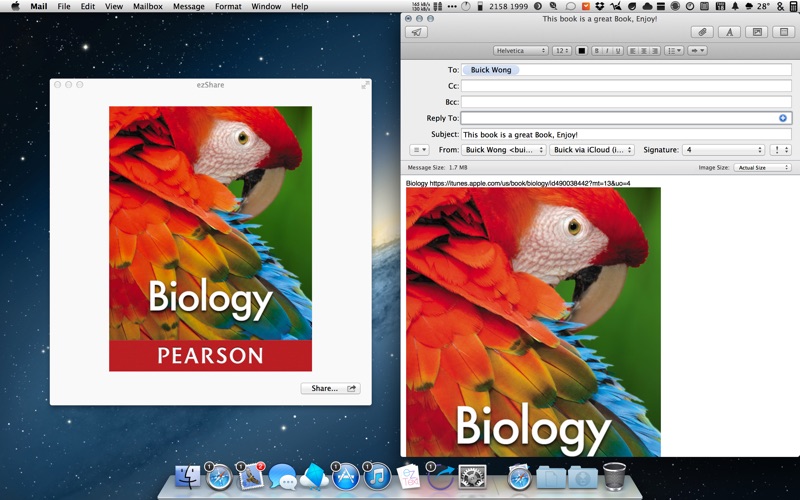This screenshot has height=500, width=800.
Task: Click the speech bubble menu bar icon
Action: pos(571,6)
